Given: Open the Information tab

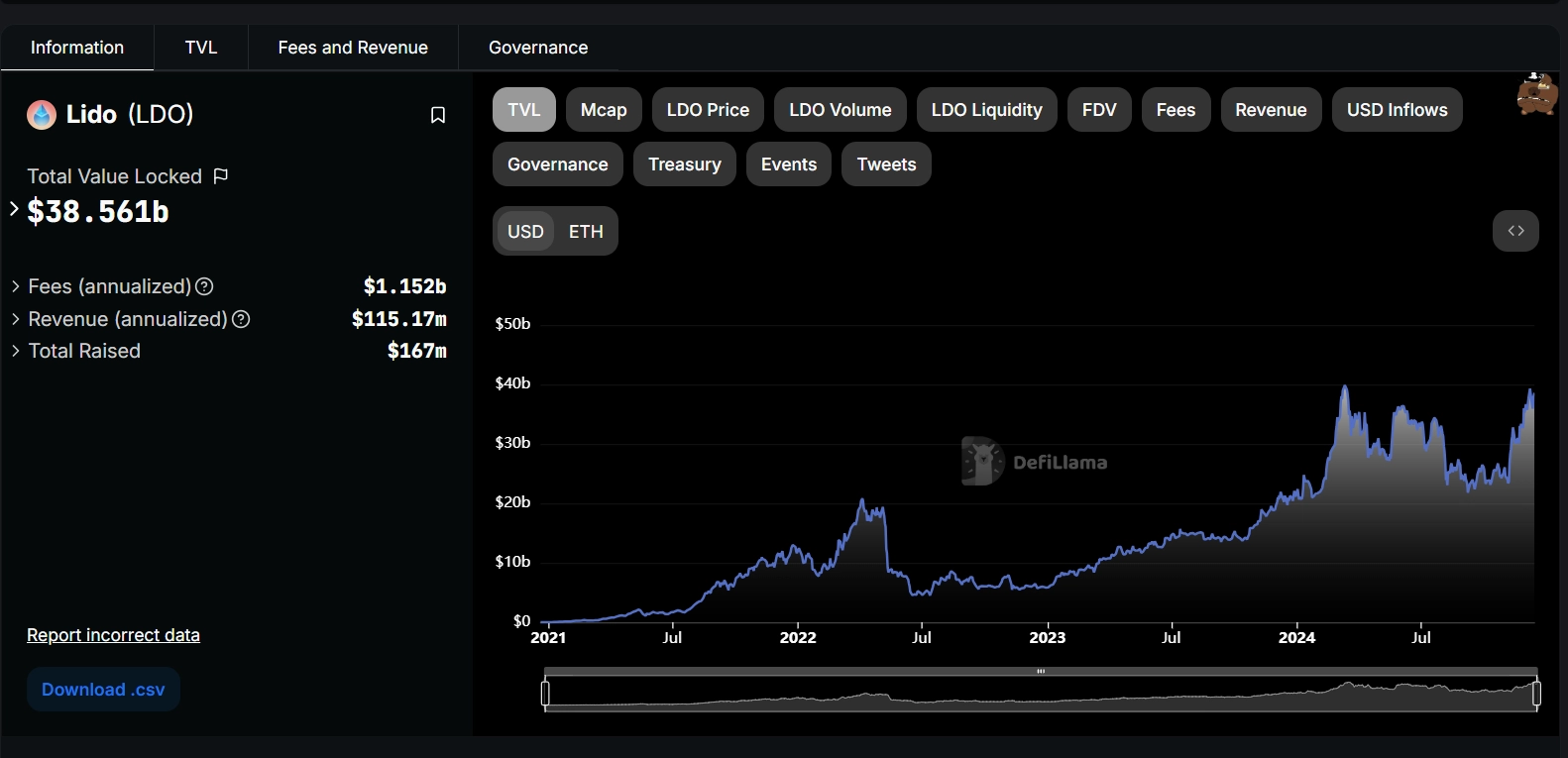Looking at the screenshot, I should 77,48.
